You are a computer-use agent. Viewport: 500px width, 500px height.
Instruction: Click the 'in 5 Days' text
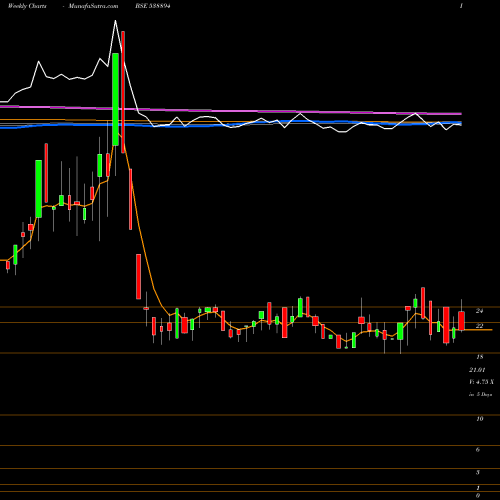click(480, 394)
